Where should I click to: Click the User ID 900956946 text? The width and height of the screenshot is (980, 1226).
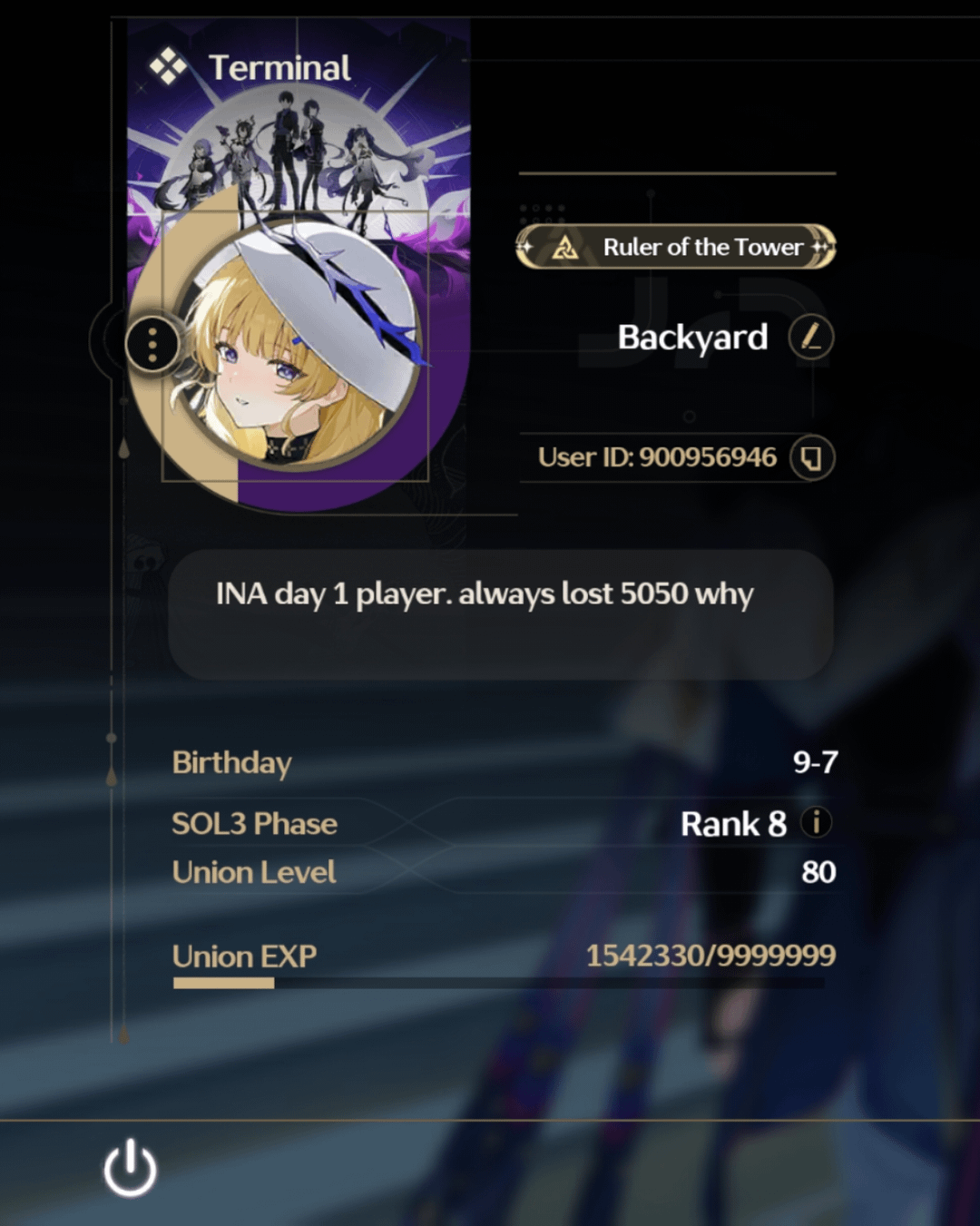tap(657, 457)
